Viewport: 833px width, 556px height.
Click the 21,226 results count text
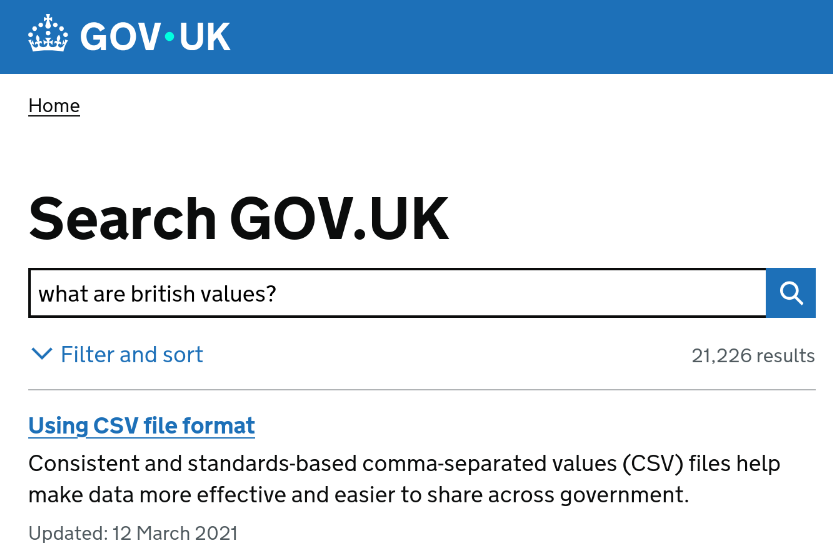coord(752,356)
